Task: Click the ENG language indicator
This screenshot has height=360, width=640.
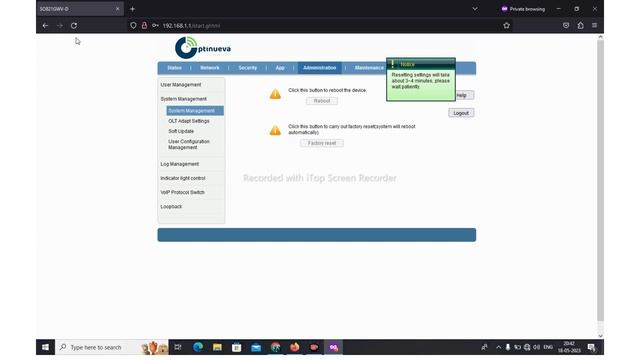Action: [548, 347]
